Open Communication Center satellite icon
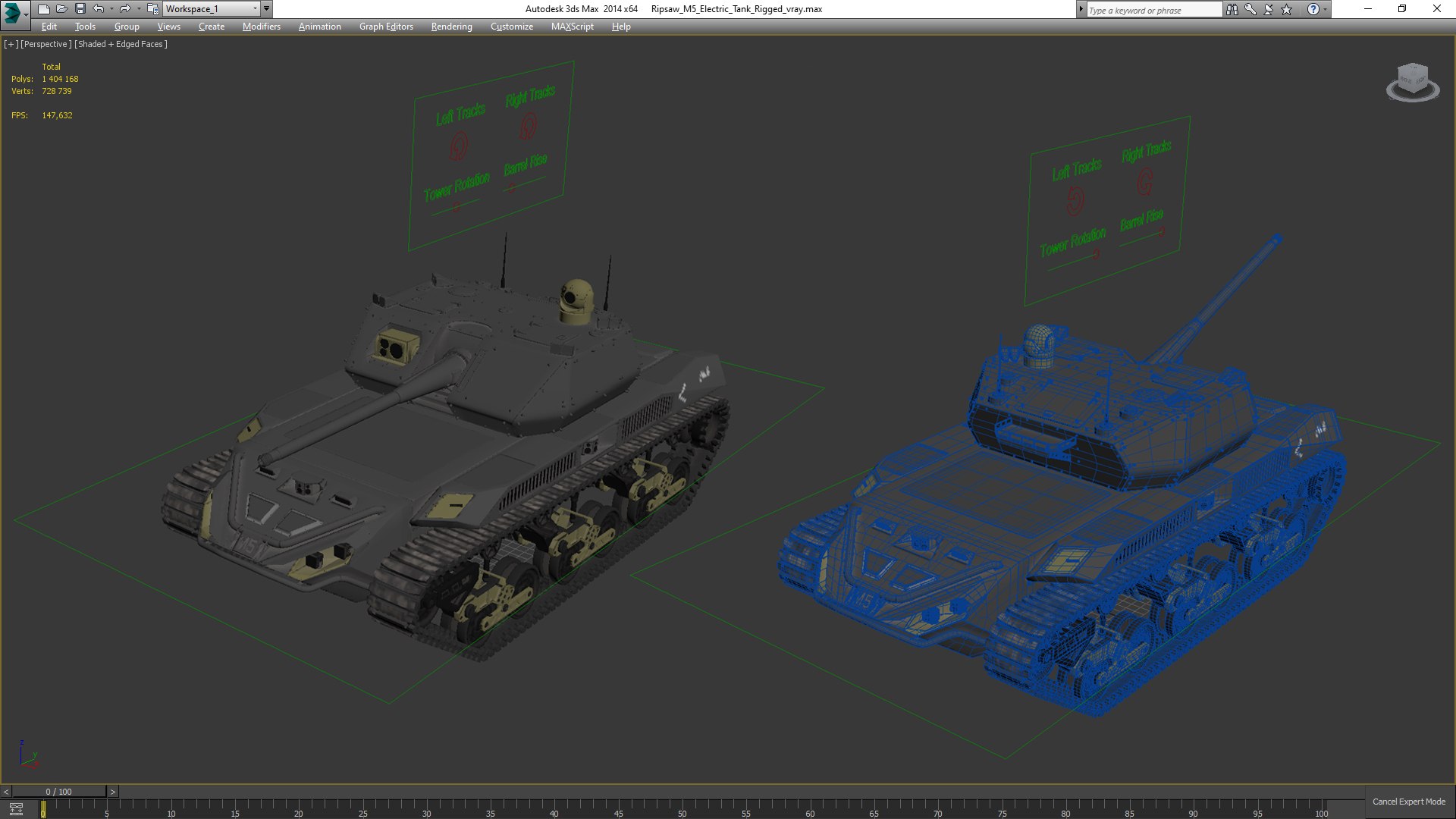Viewport: 1456px width, 819px height. (1269, 9)
